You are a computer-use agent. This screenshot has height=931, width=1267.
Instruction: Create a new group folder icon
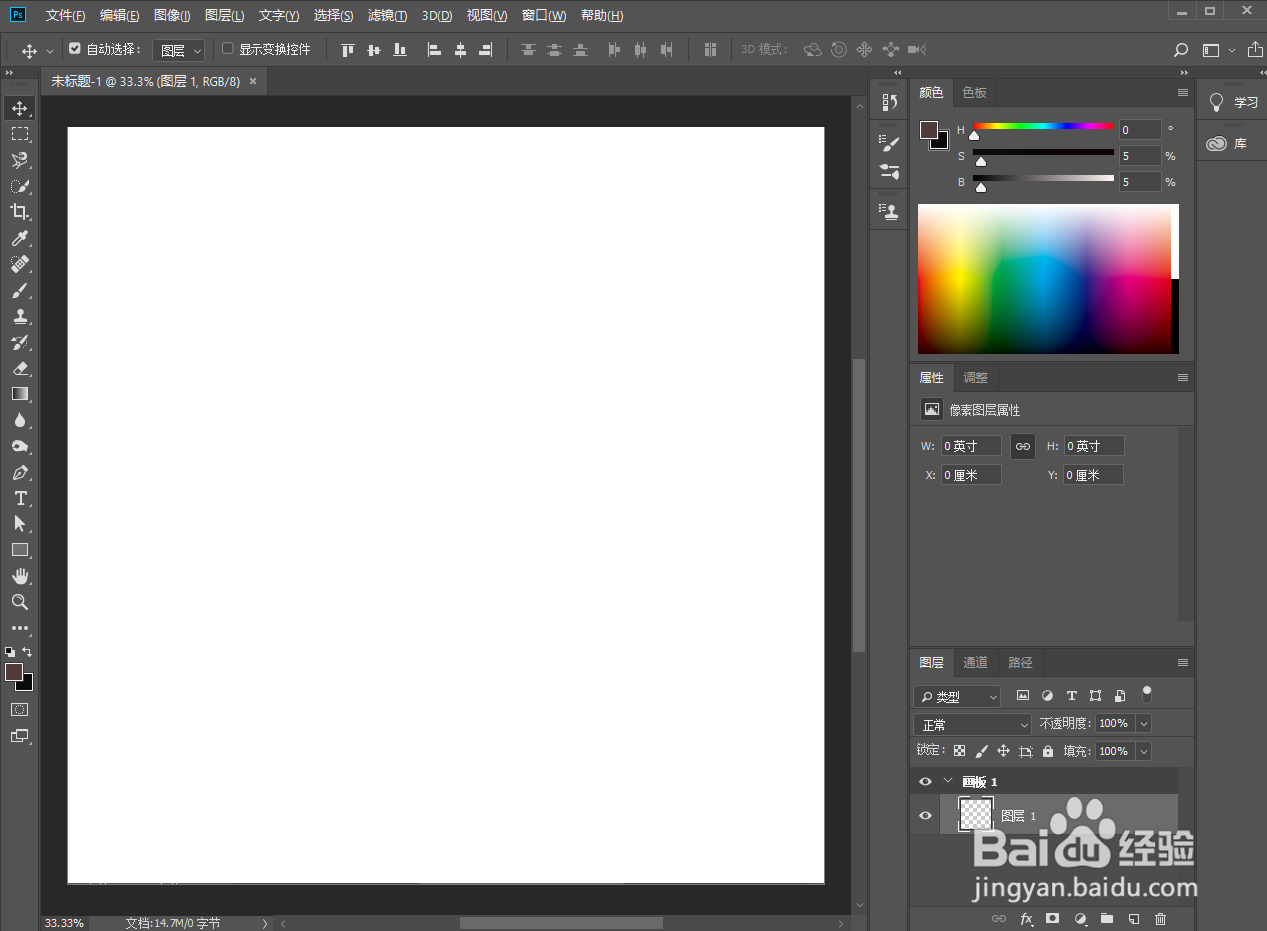(1106, 918)
